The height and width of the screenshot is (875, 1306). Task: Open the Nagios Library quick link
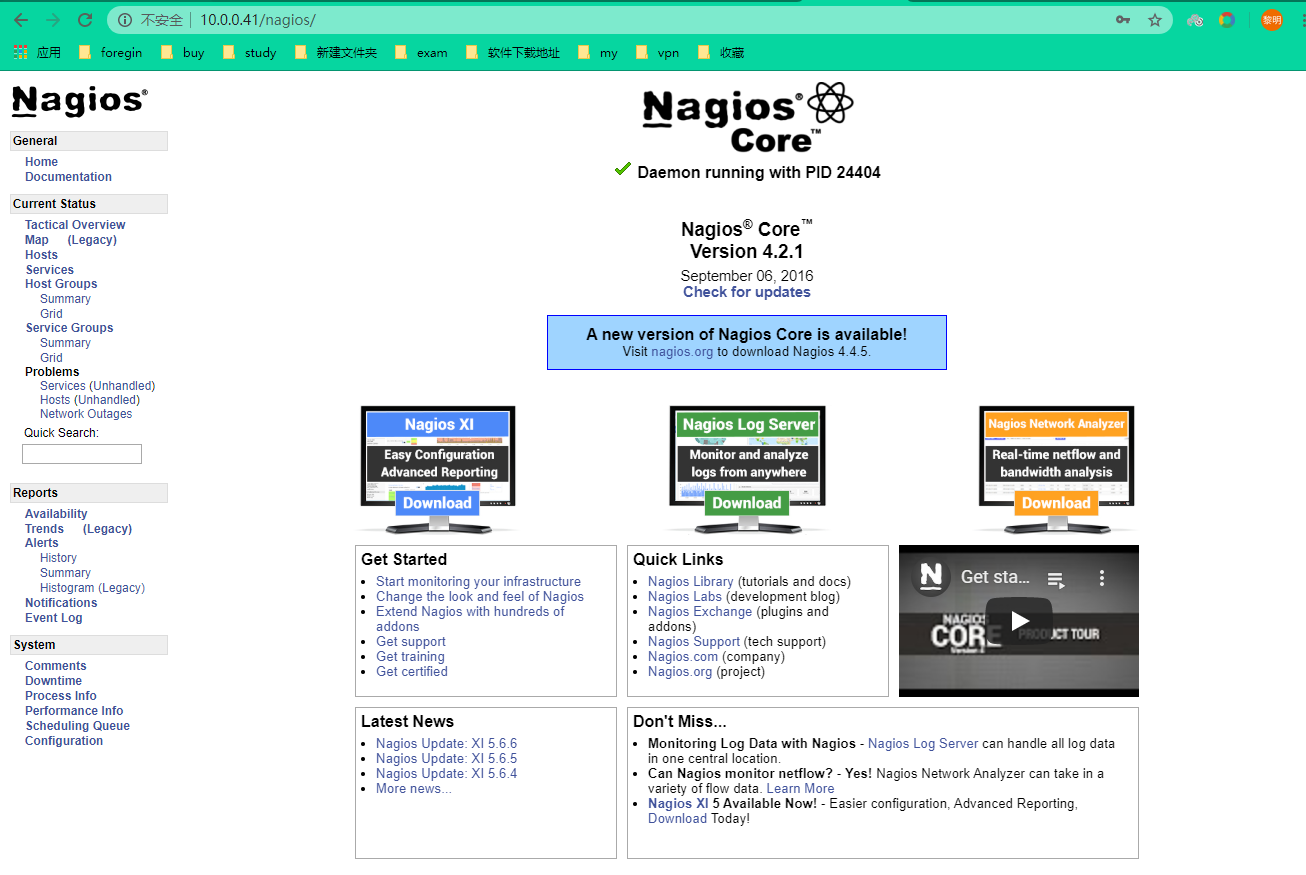[690, 582]
